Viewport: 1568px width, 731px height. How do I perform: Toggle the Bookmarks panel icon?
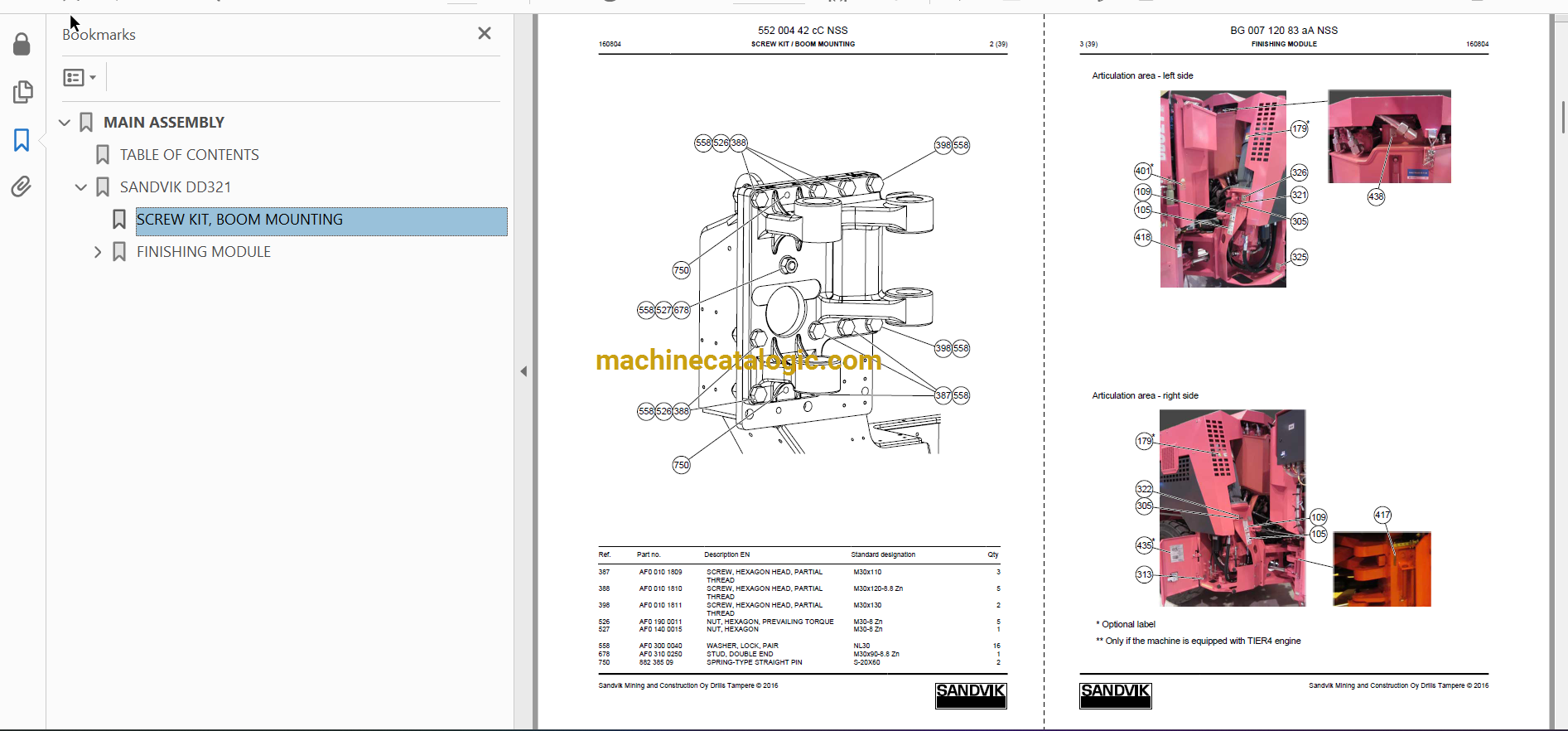point(22,140)
